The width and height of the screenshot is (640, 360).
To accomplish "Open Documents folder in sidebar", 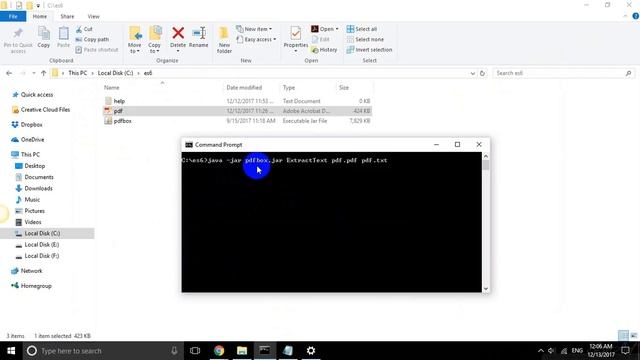I will pyautogui.click(x=39, y=177).
